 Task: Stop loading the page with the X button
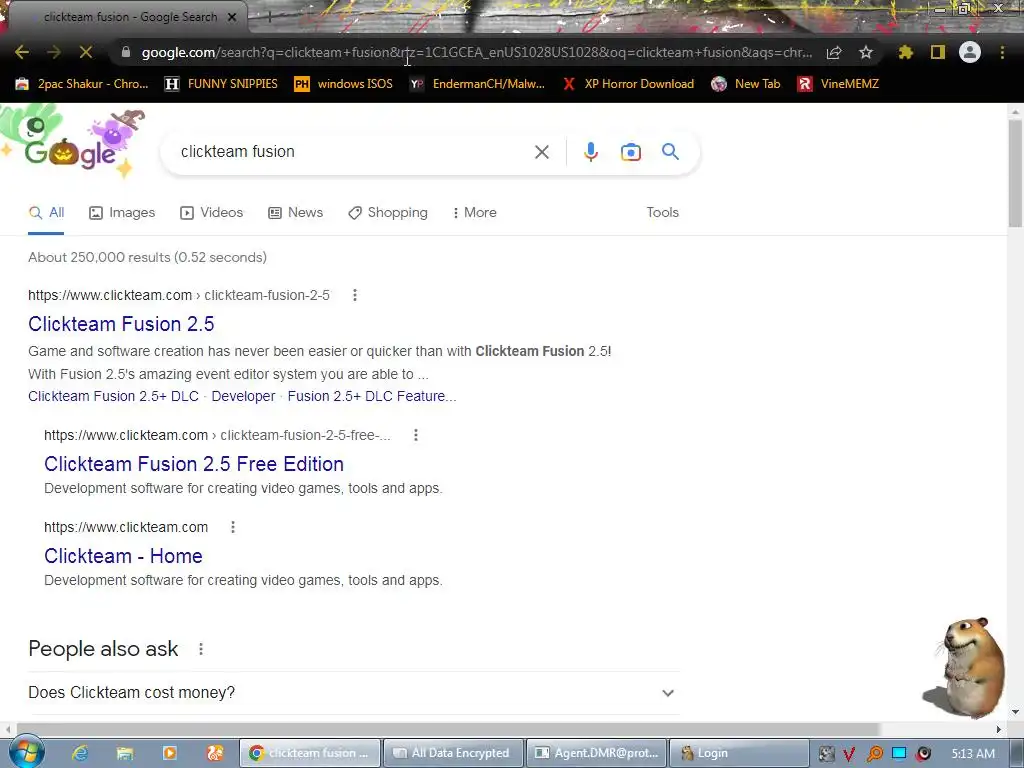click(x=86, y=52)
